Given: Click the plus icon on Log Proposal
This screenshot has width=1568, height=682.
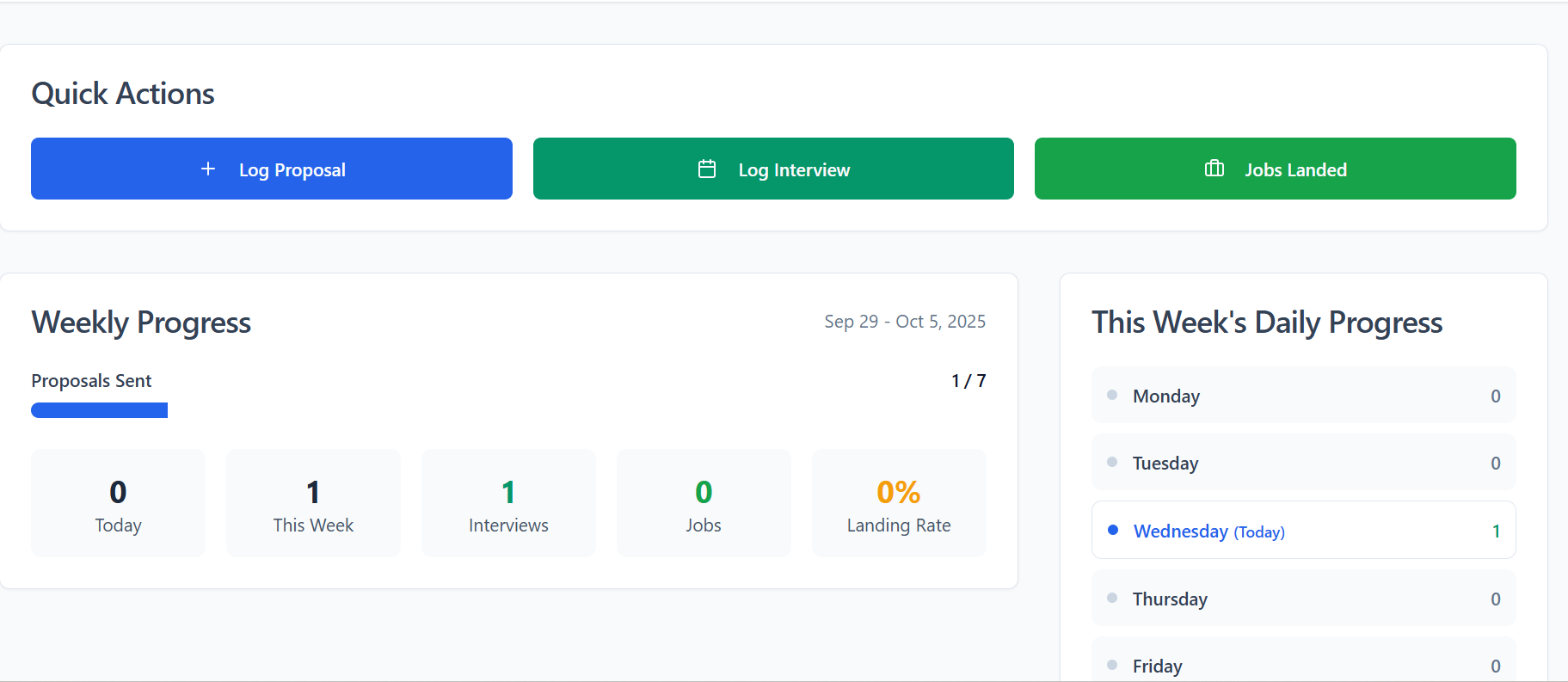Looking at the screenshot, I should [x=208, y=169].
